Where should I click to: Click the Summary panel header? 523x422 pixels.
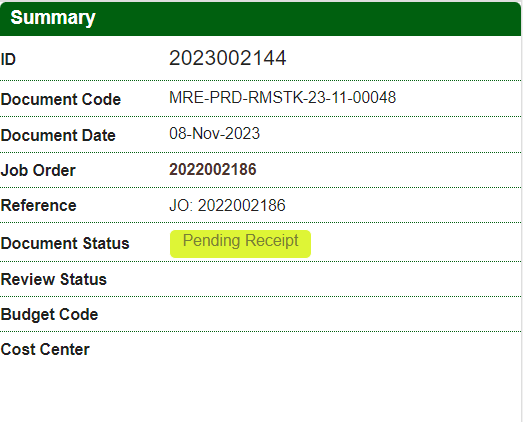pos(260,19)
